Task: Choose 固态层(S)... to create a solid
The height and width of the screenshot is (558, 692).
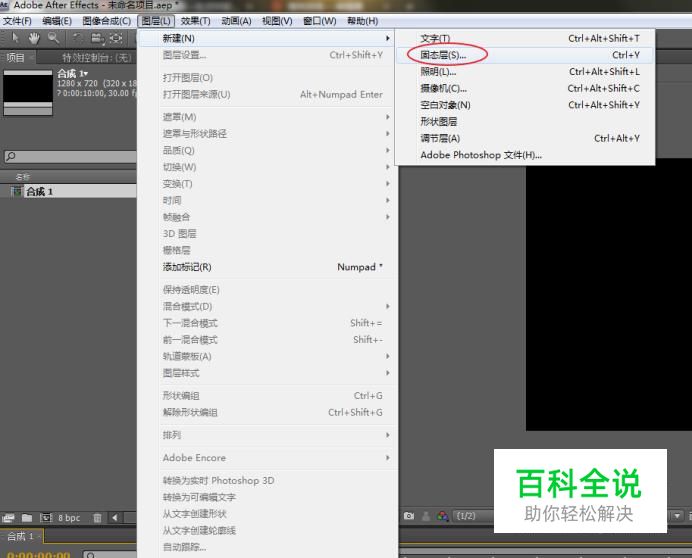Action: click(525, 55)
